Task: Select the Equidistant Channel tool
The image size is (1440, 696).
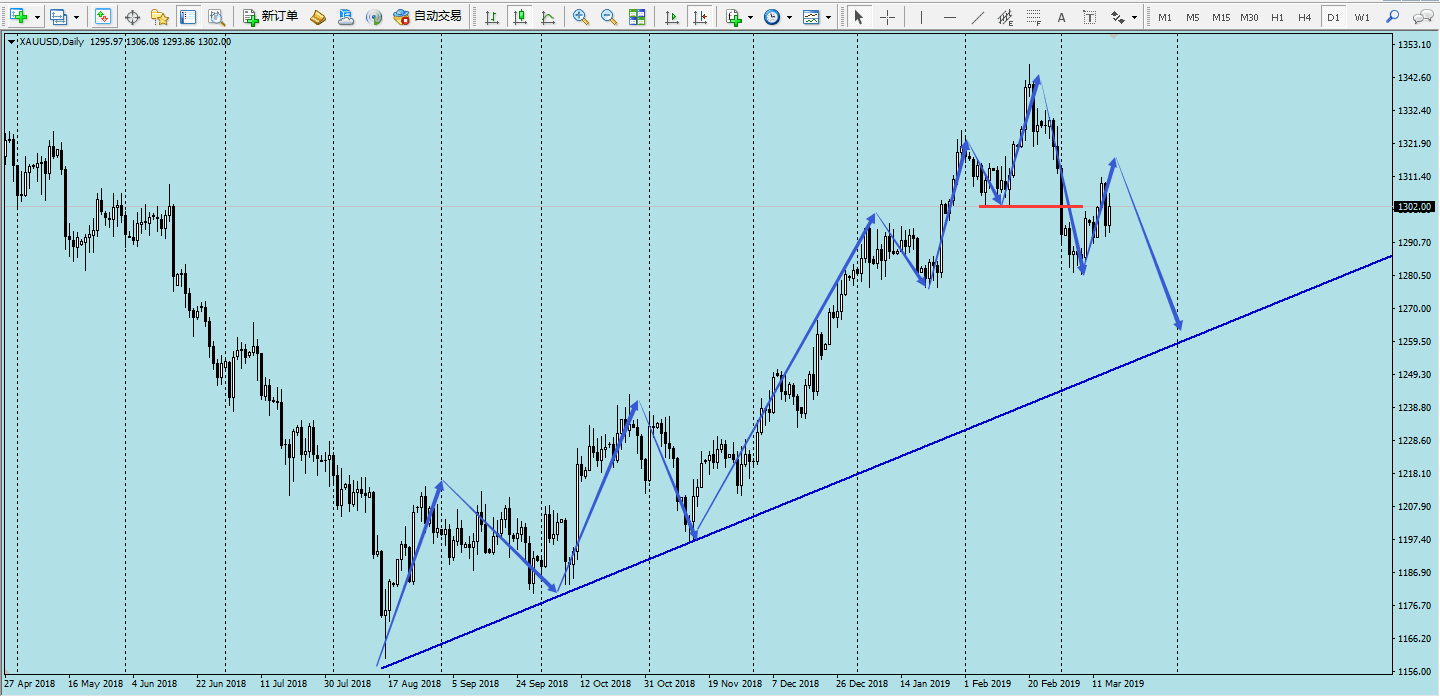Action: [1006, 17]
